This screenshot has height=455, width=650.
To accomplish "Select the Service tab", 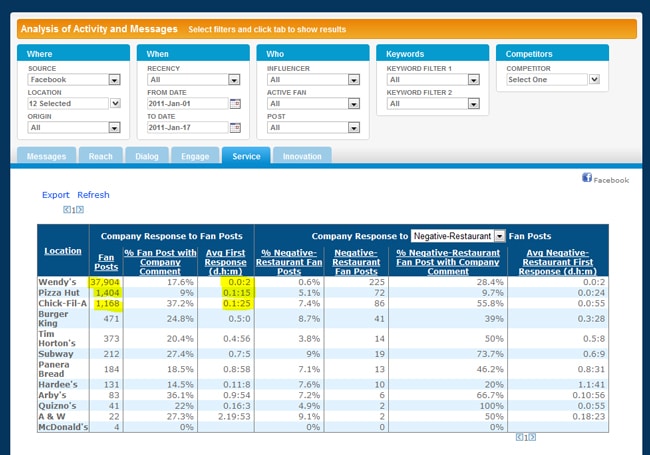I will 246,156.
